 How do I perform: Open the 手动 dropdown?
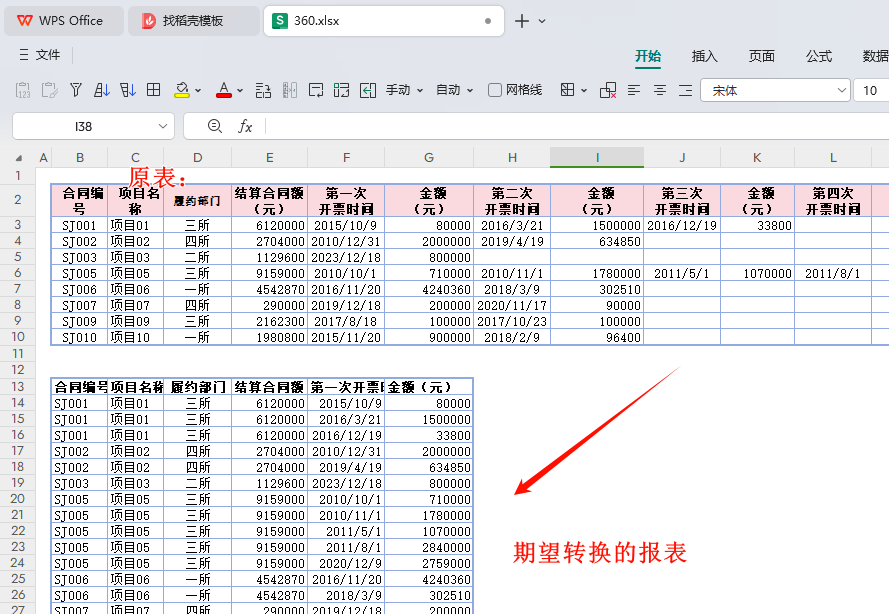click(404, 90)
